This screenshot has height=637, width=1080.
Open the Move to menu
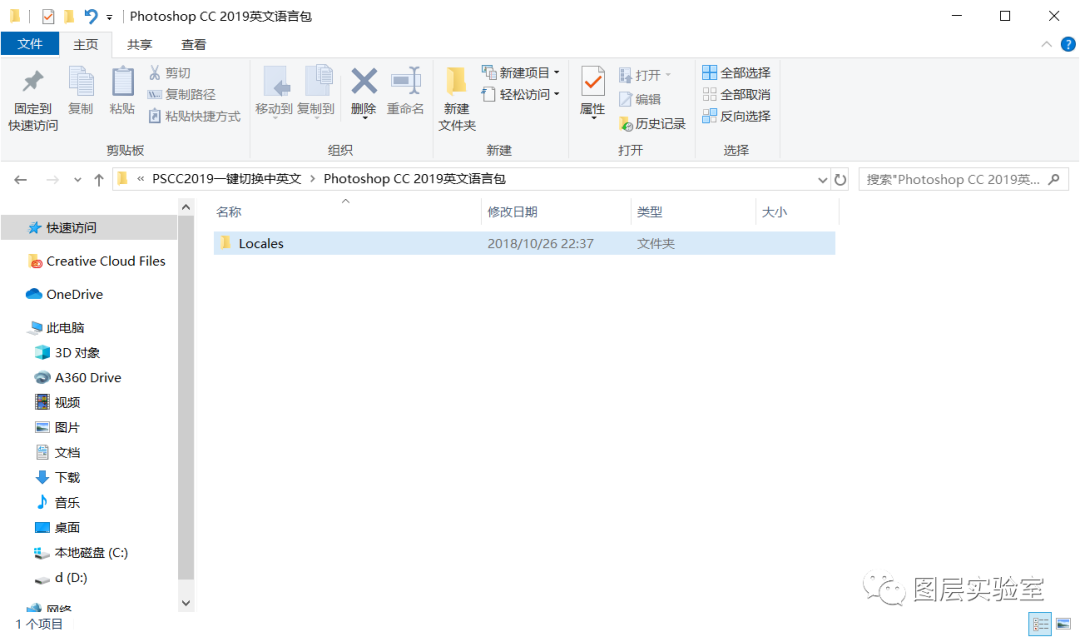(x=274, y=92)
